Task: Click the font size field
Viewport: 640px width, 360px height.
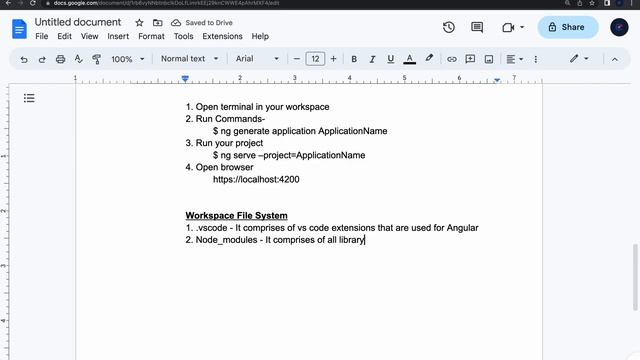Action: (315, 59)
